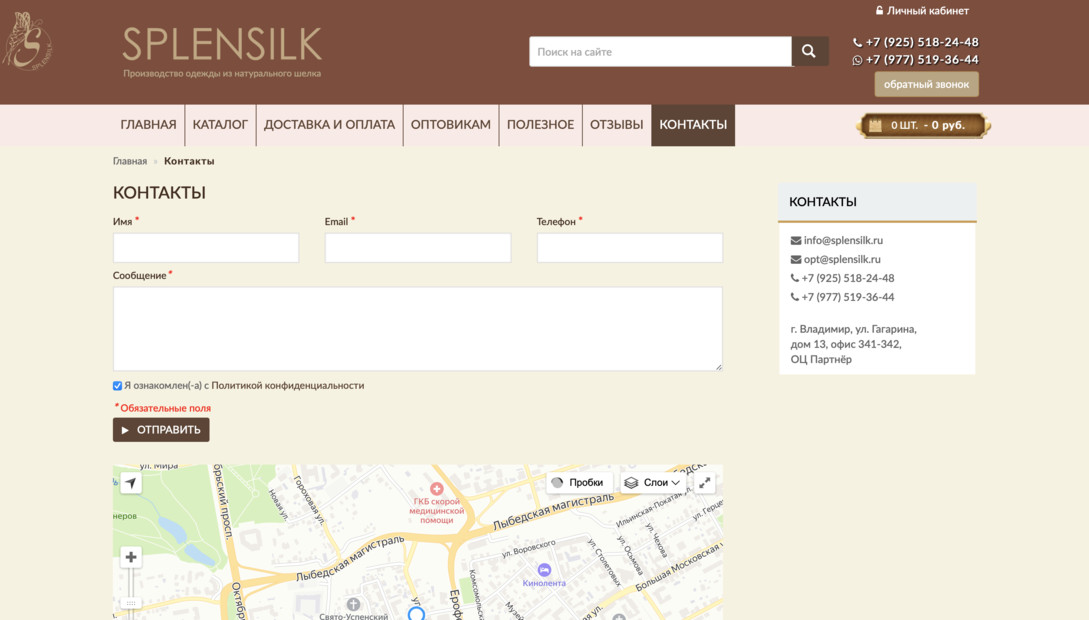1089x620 pixels.
Task: Open ДОСТАВКА И ОПЛАТА menu item
Action: click(329, 125)
